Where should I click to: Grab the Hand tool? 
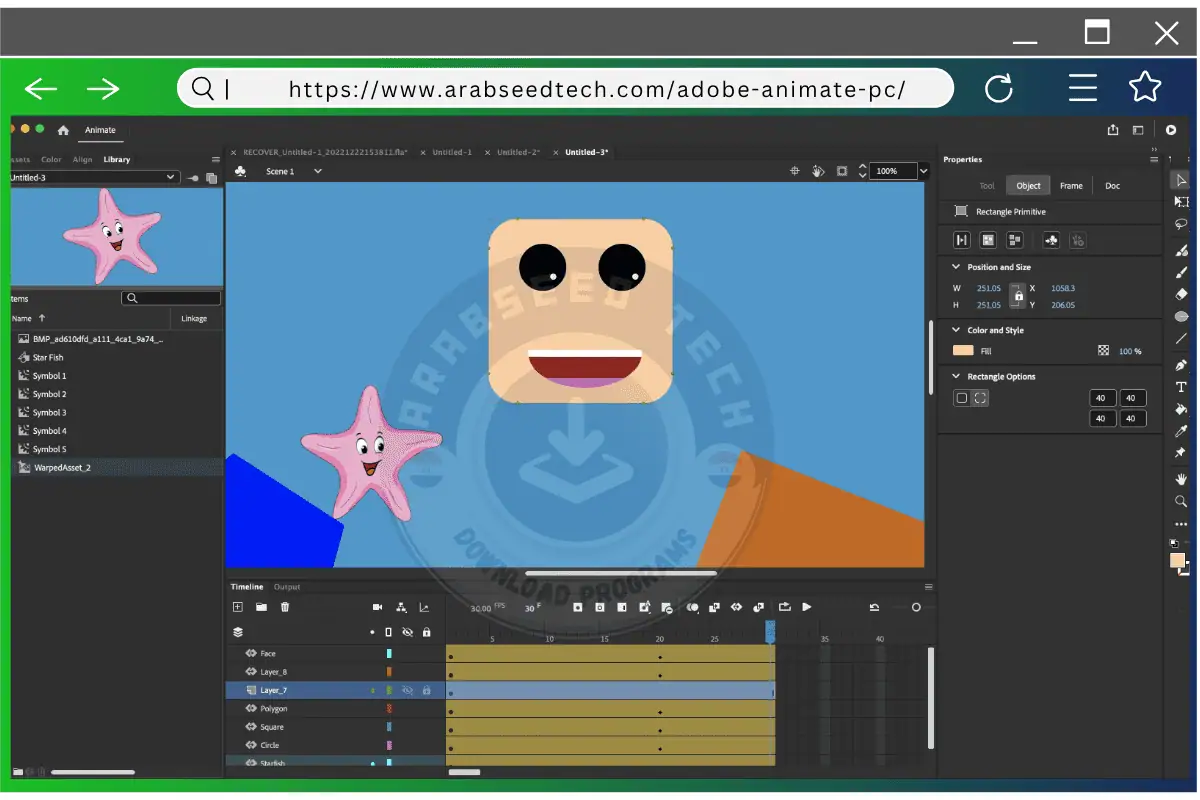(x=1181, y=481)
